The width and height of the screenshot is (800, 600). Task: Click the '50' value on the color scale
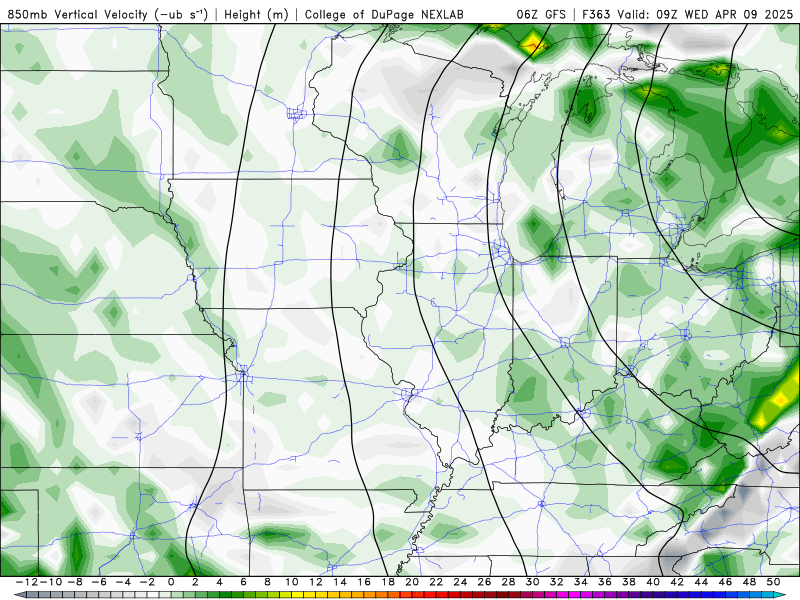point(773,582)
